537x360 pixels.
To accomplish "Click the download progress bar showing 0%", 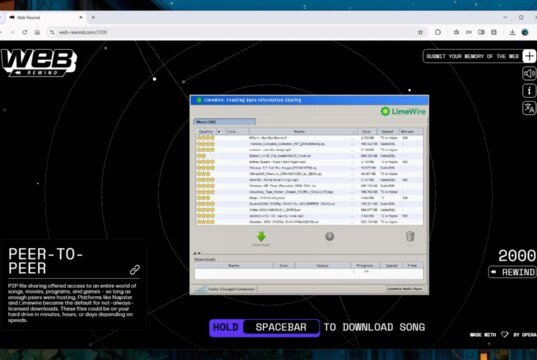I will (x=366, y=271).
